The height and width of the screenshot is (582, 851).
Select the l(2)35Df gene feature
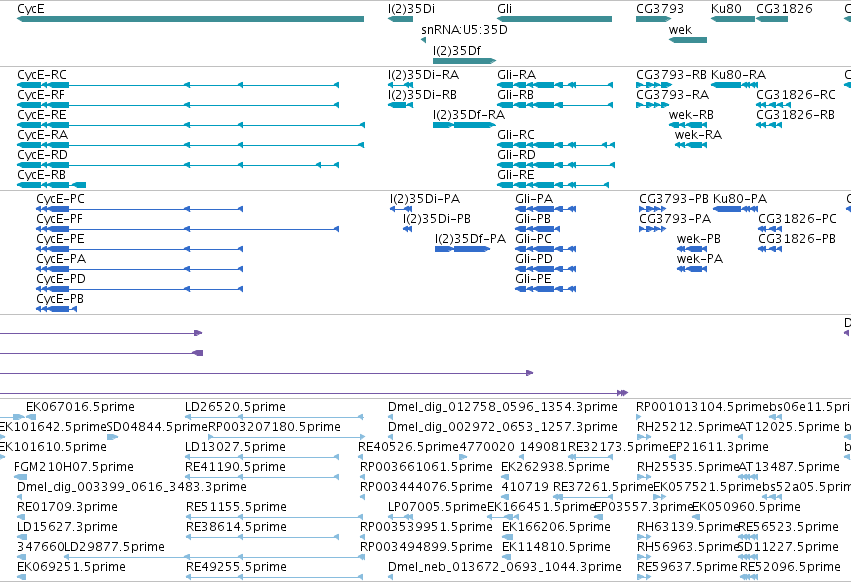(x=465, y=61)
